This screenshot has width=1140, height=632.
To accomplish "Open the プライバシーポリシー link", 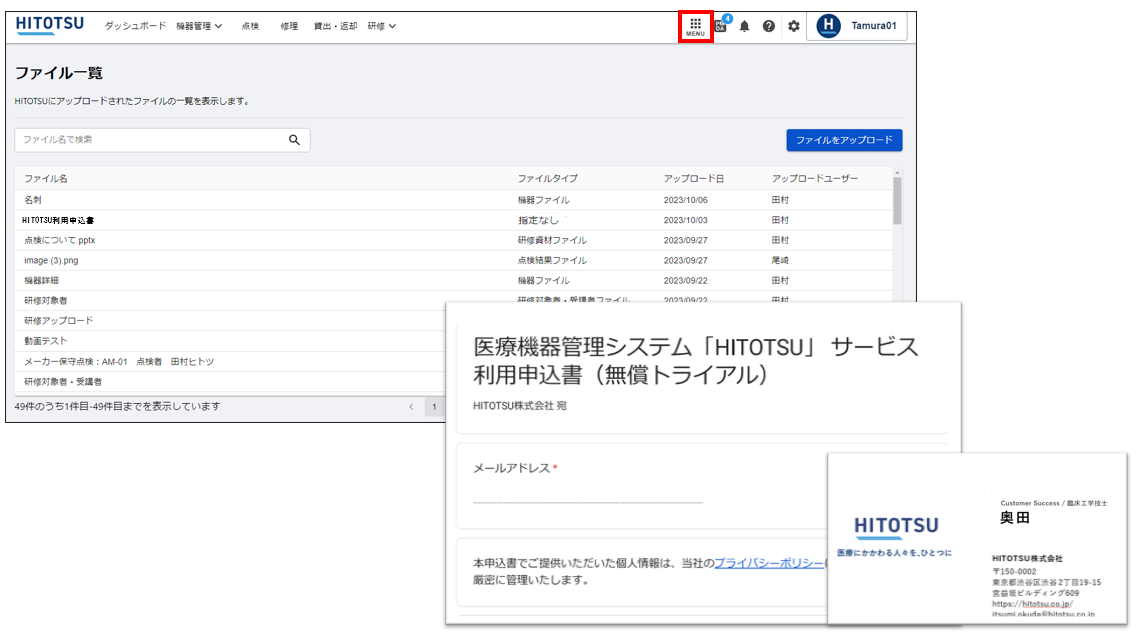I will click(769, 563).
